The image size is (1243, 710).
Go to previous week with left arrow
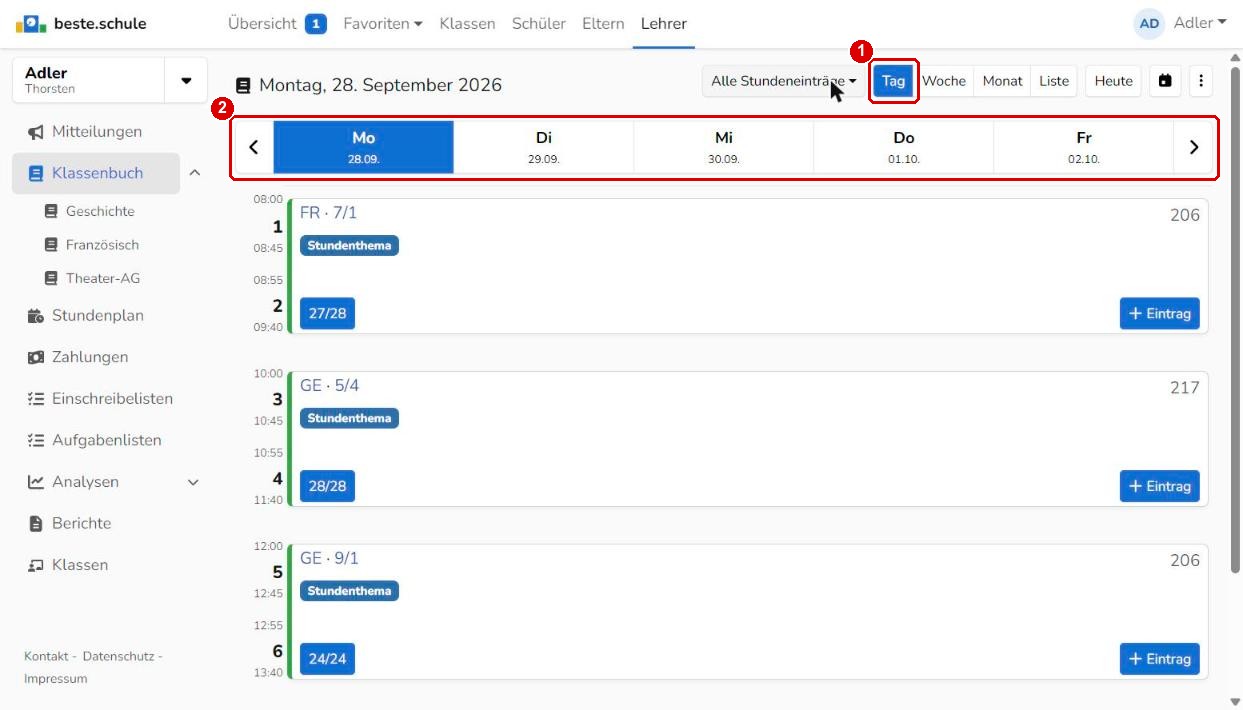point(253,147)
